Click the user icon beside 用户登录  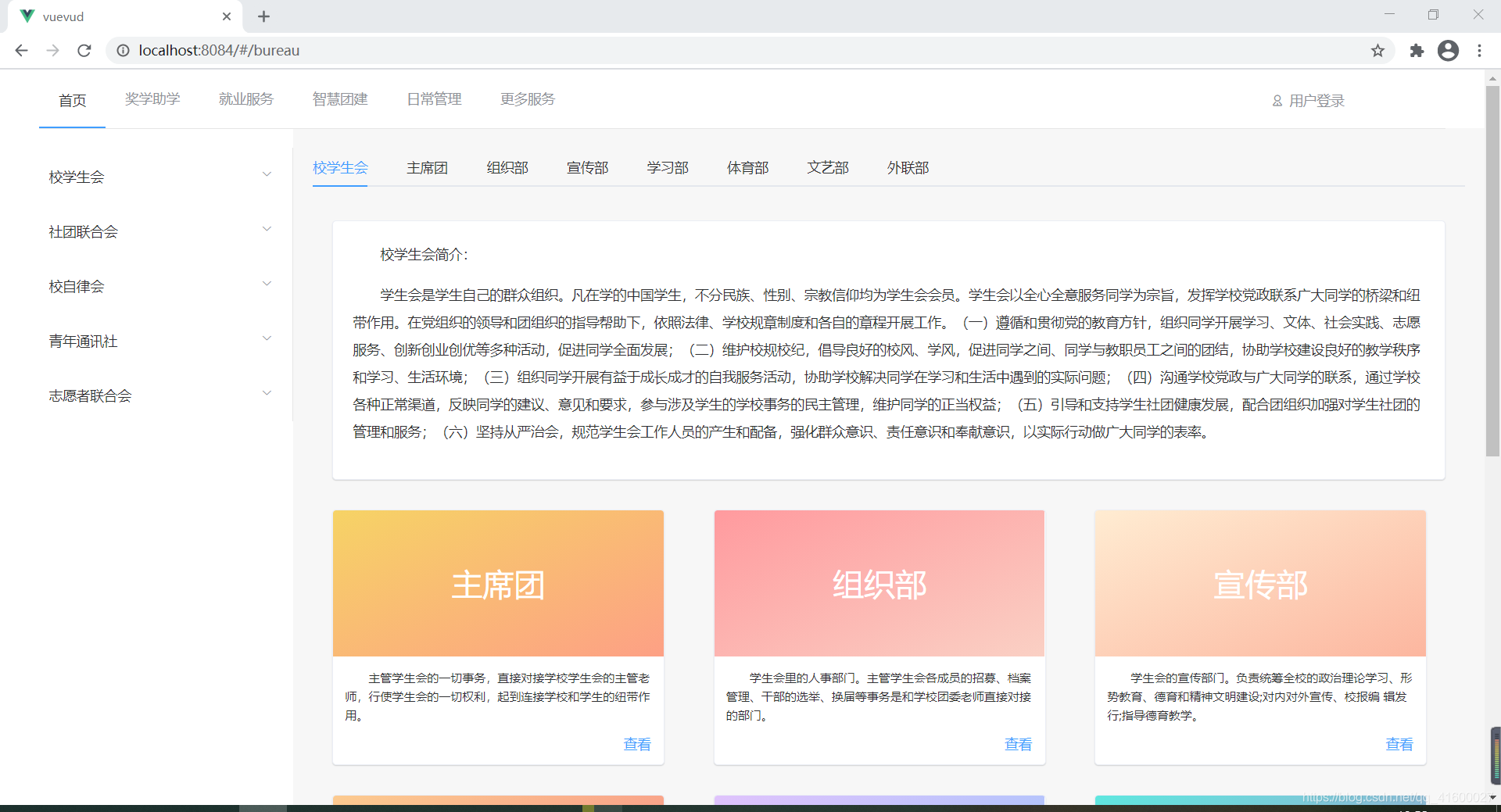pos(1277,101)
